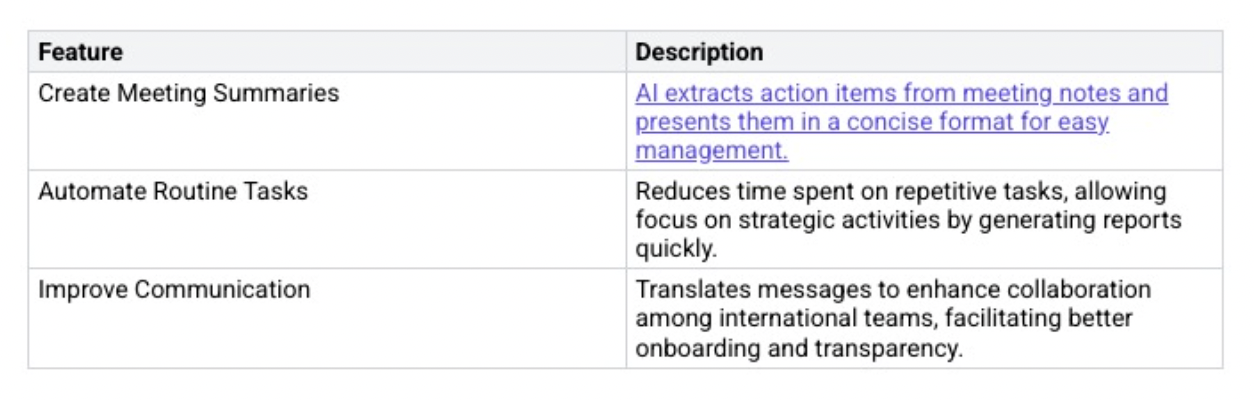Click the word 'management.' in the link
Viewport: 1254px width, 400px height.
point(712,151)
